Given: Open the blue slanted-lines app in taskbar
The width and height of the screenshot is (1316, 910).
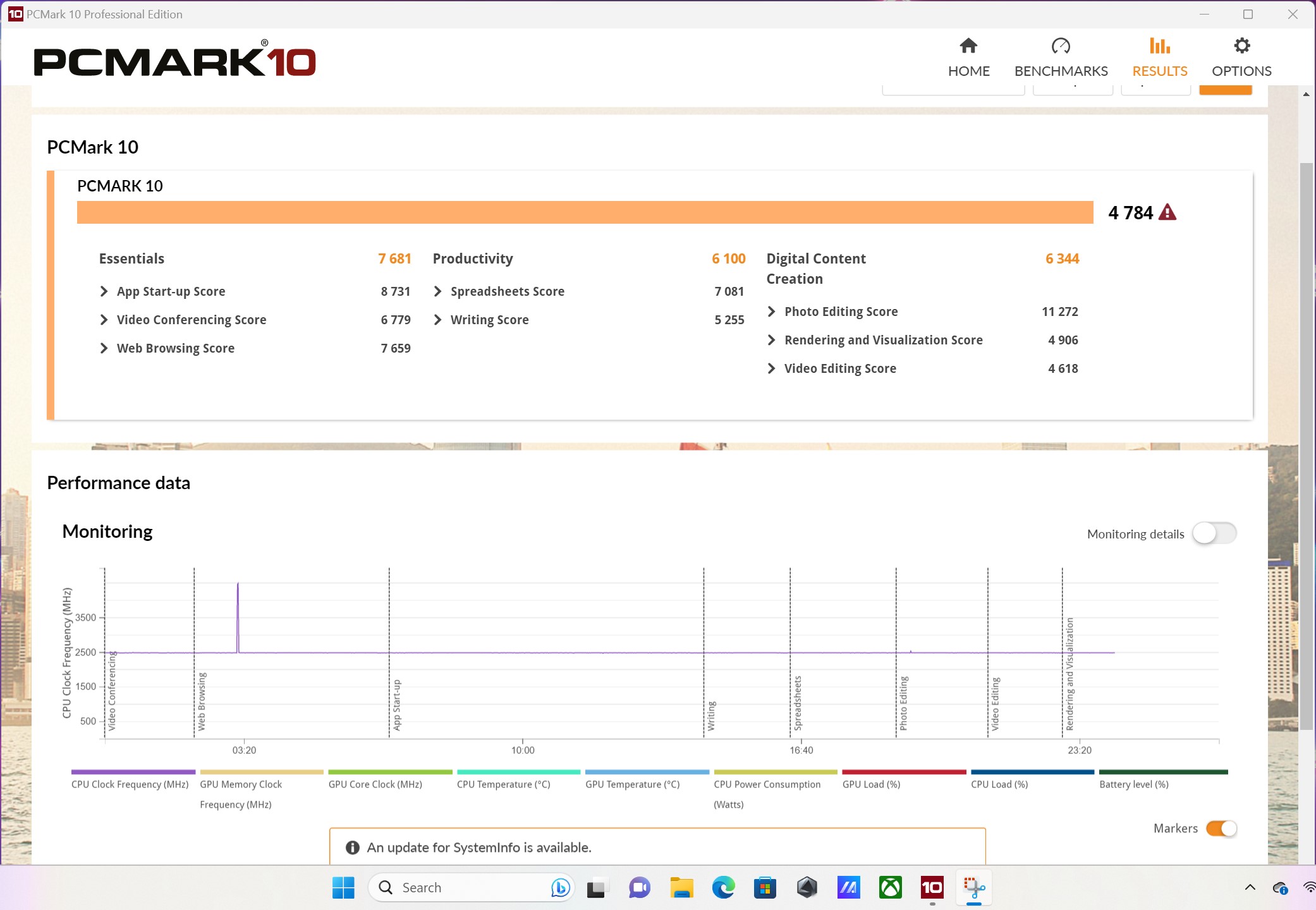Looking at the screenshot, I should 848,888.
